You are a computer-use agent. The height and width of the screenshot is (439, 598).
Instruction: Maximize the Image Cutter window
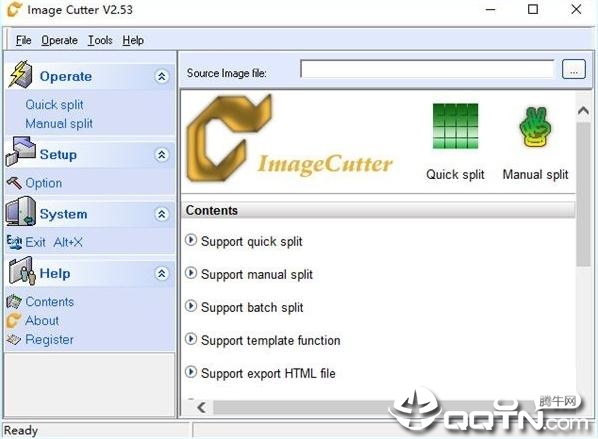coord(533,10)
